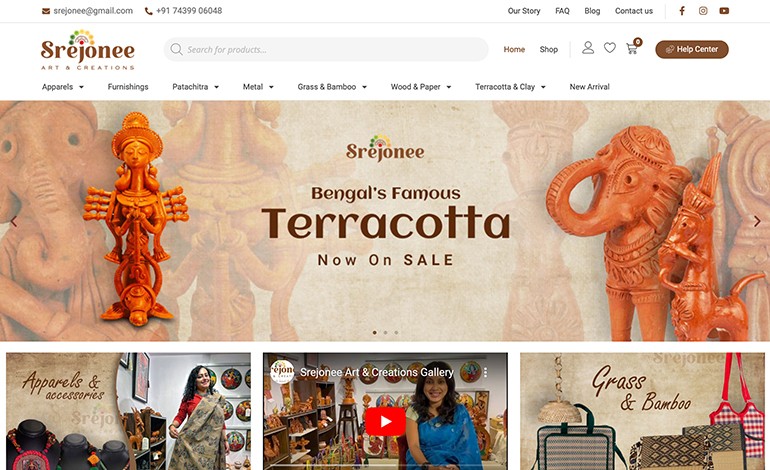The width and height of the screenshot is (770, 470).
Task: Click the +91 74399 06048 phone link
Action: [189, 11]
